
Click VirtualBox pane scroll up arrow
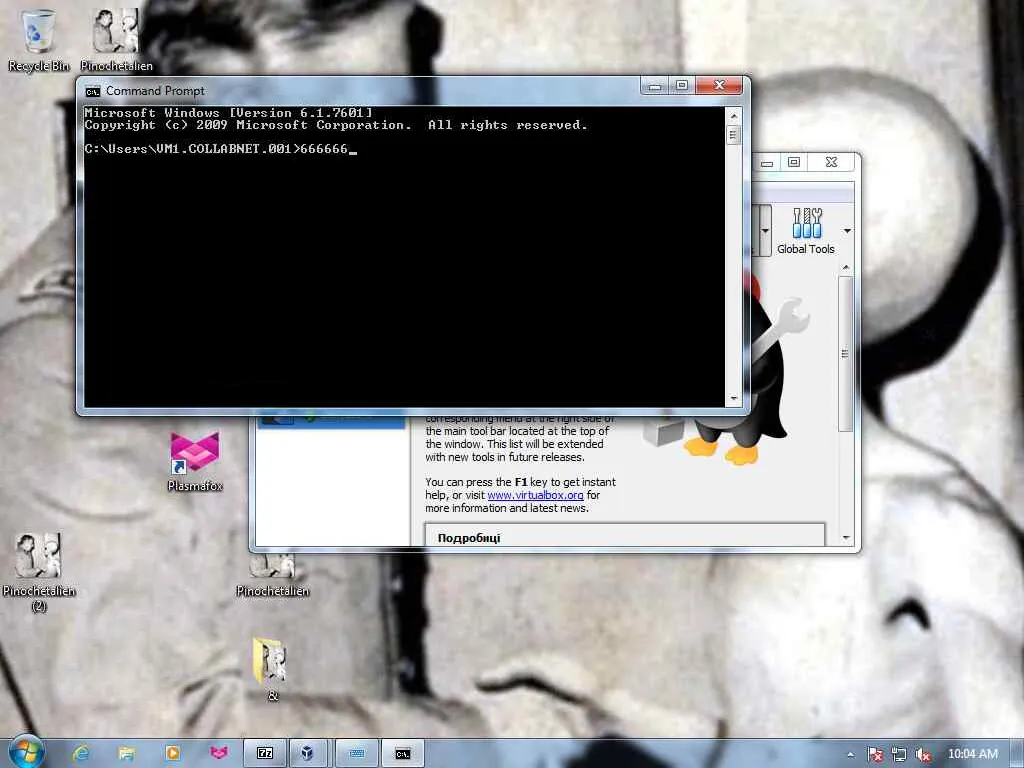coord(846,268)
